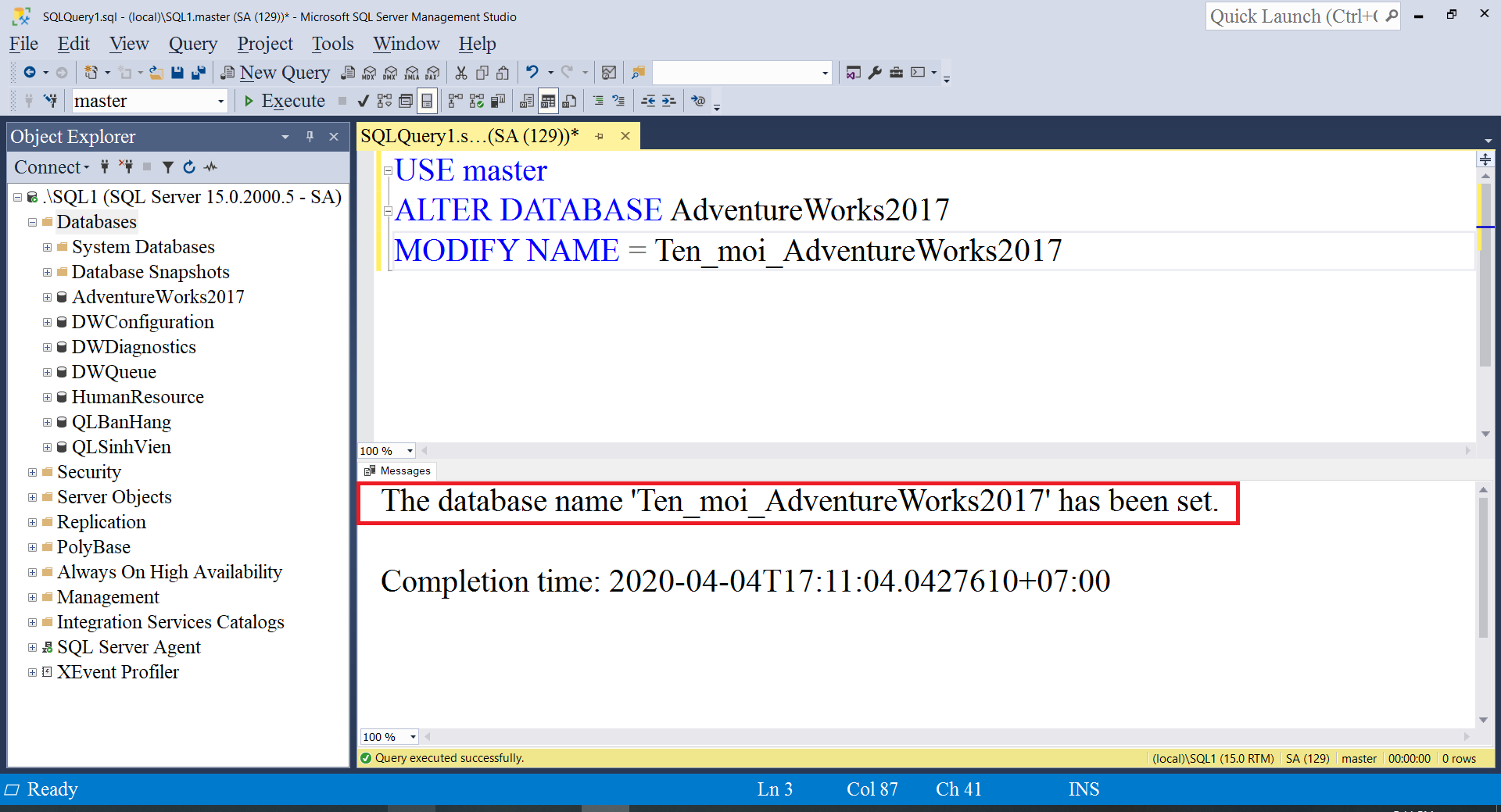Start Activity Monitor from Object Explorer
1501x812 pixels.
coord(210,166)
